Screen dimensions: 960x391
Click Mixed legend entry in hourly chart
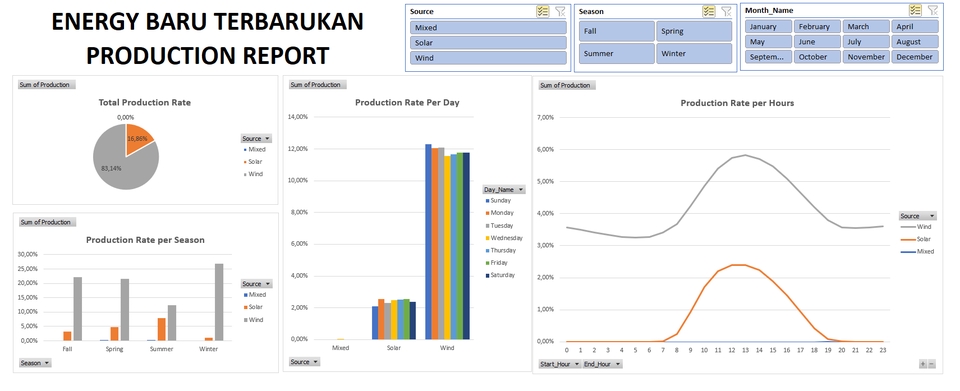918,251
